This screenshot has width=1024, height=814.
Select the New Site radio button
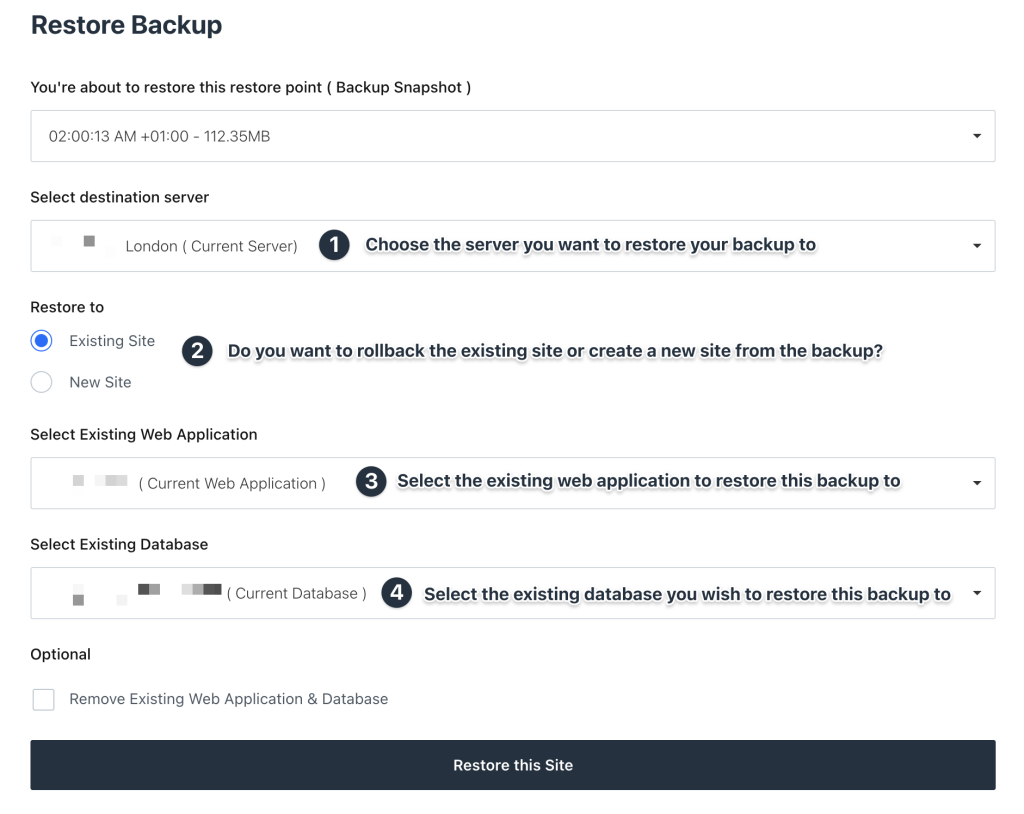pos(42,382)
